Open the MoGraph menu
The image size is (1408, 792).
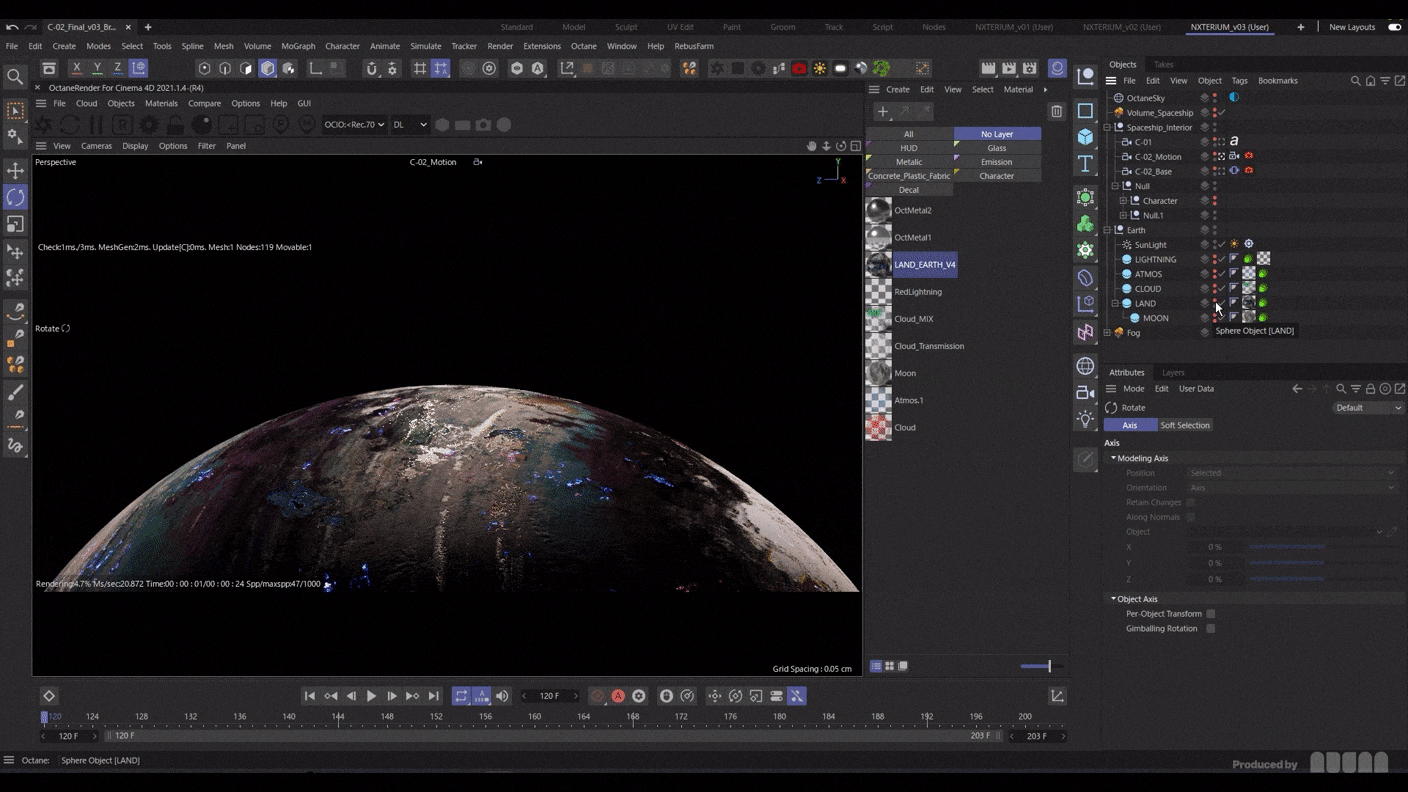tap(297, 46)
